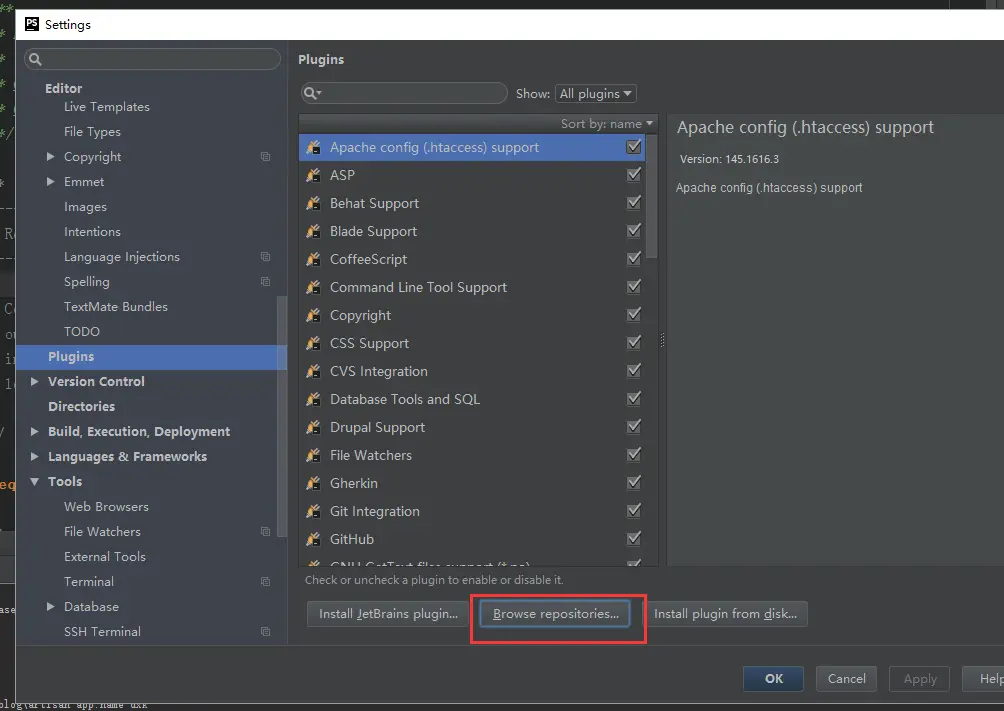The width and height of the screenshot is (1004, 711).
Task: Click project-level icon next to Spelling
Action: [x=265, y=282]
